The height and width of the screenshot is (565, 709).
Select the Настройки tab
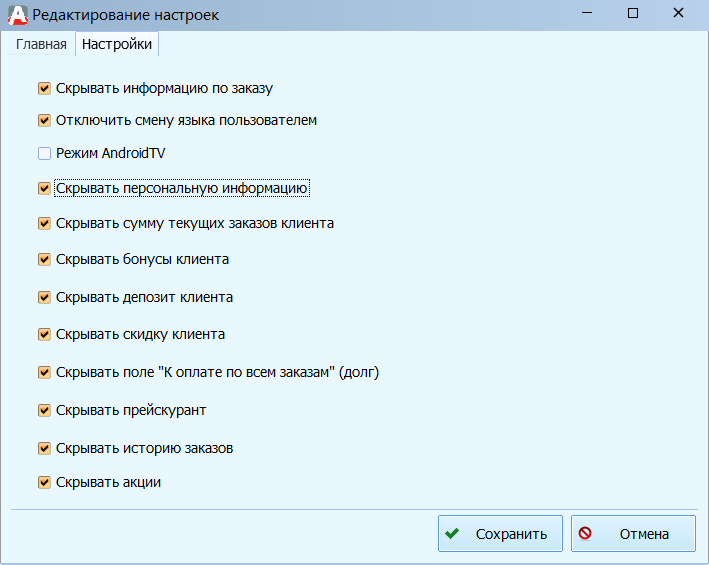click(x=117, y=44)
